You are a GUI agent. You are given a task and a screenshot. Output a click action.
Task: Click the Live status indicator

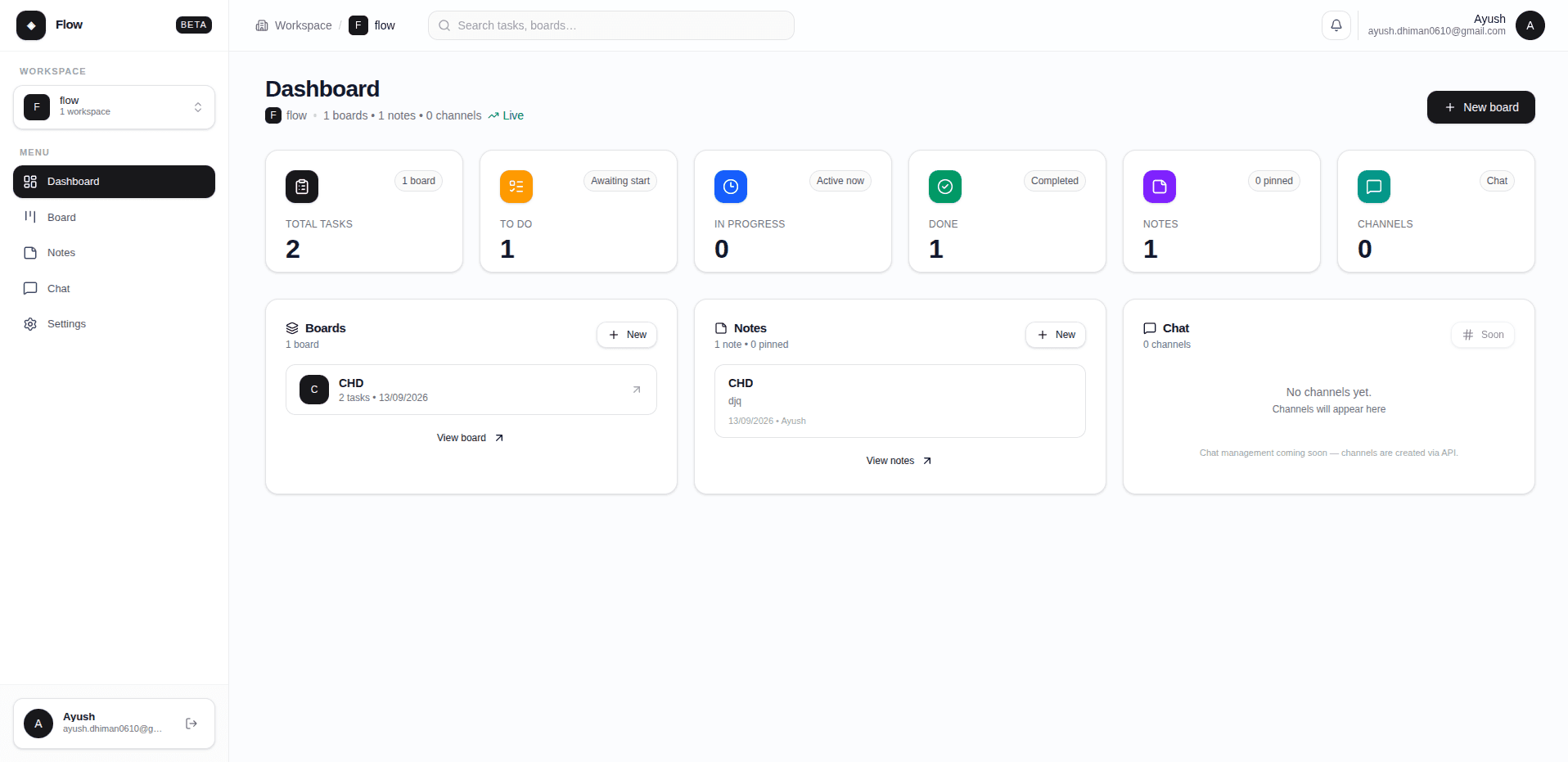coord(506,115)
